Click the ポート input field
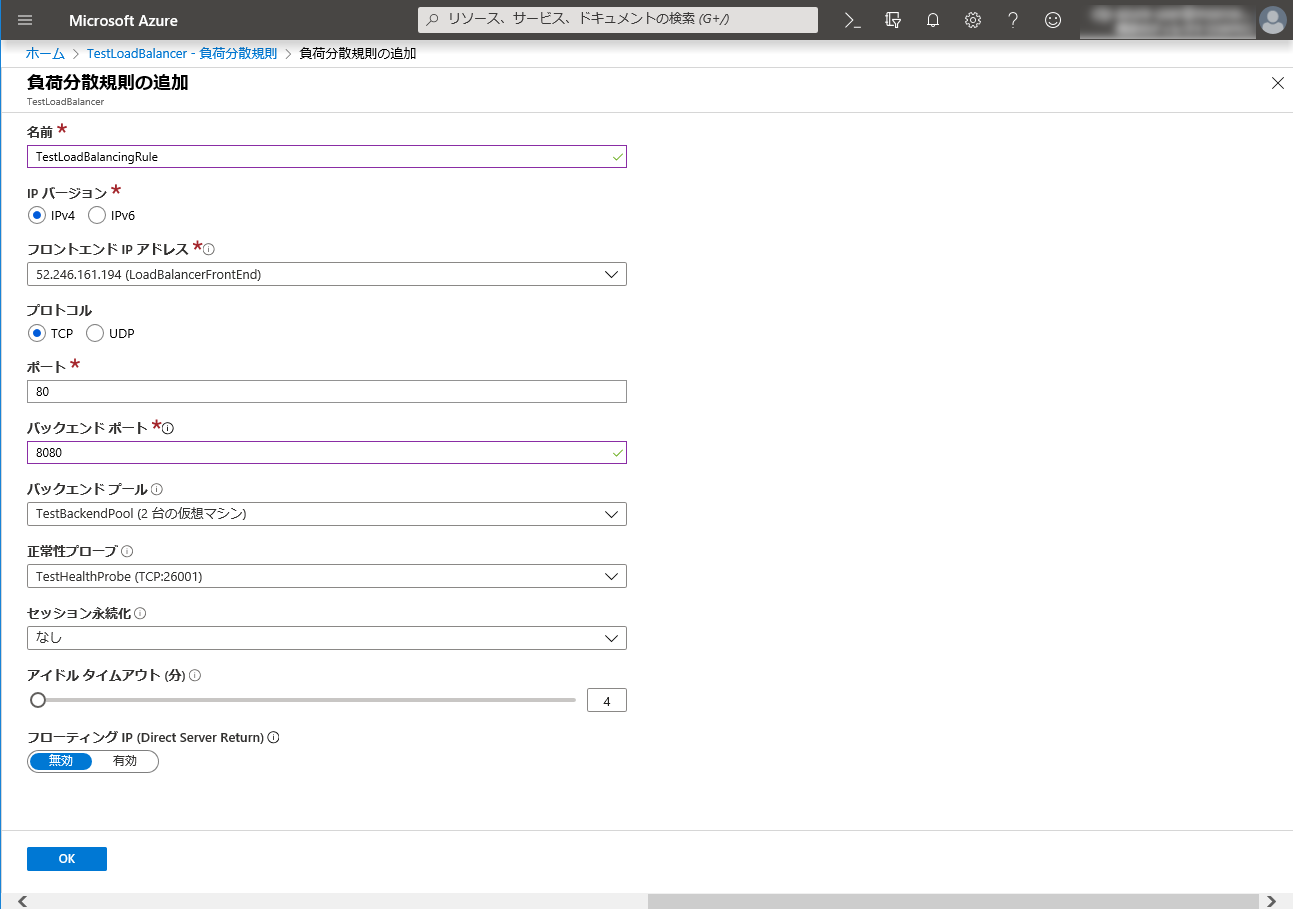 click(x=326, y=392)
